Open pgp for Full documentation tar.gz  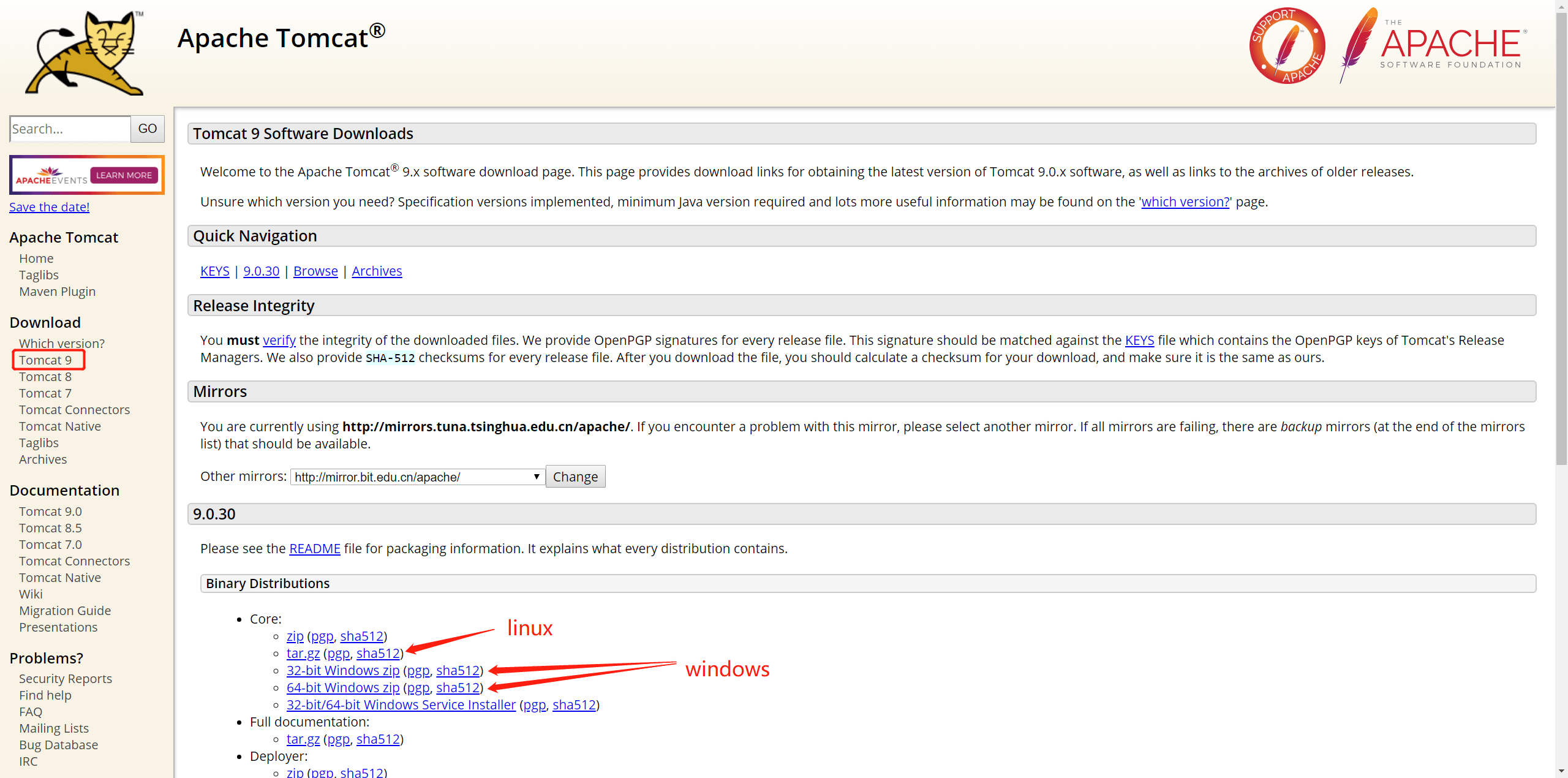tap(339, 739)
